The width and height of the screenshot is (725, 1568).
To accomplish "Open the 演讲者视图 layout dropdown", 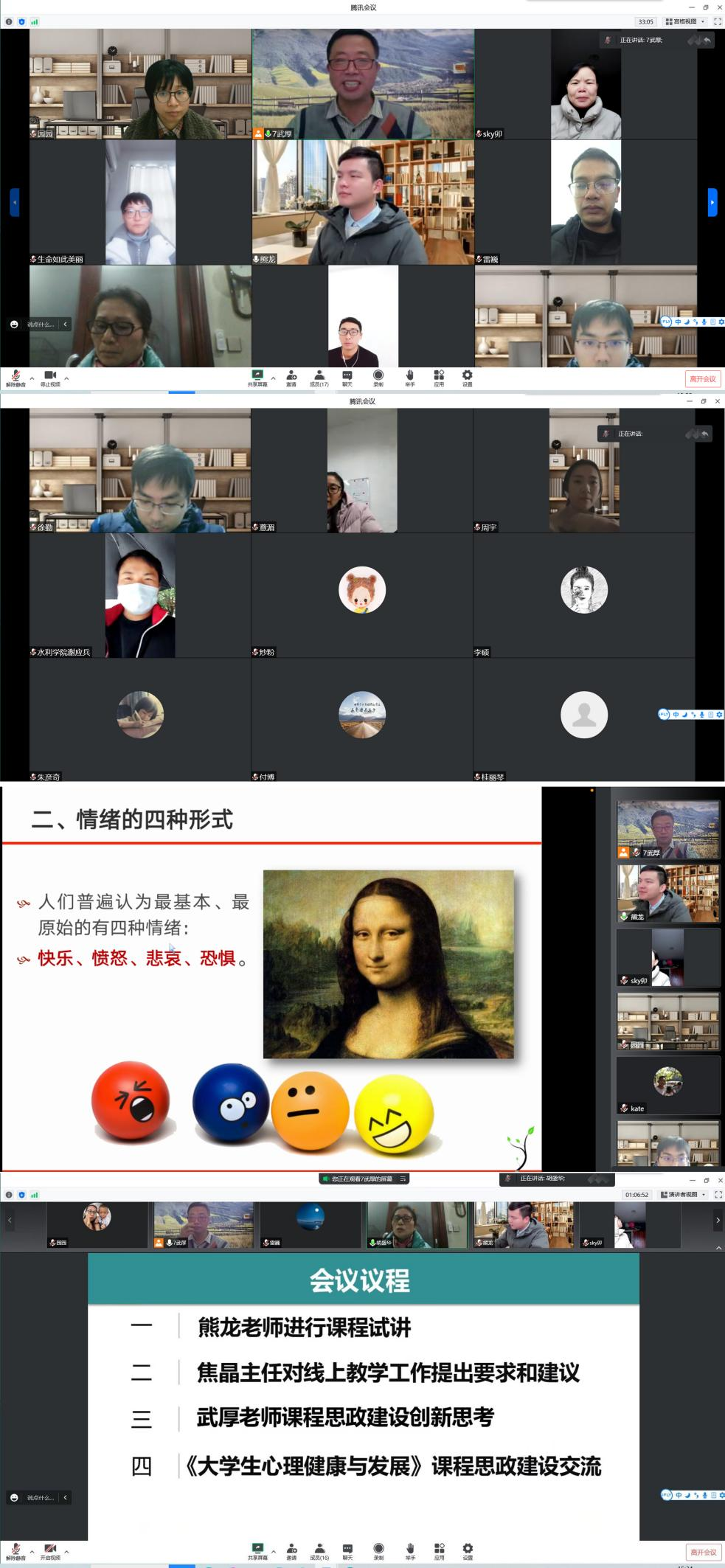I will tap(683, 1194).
